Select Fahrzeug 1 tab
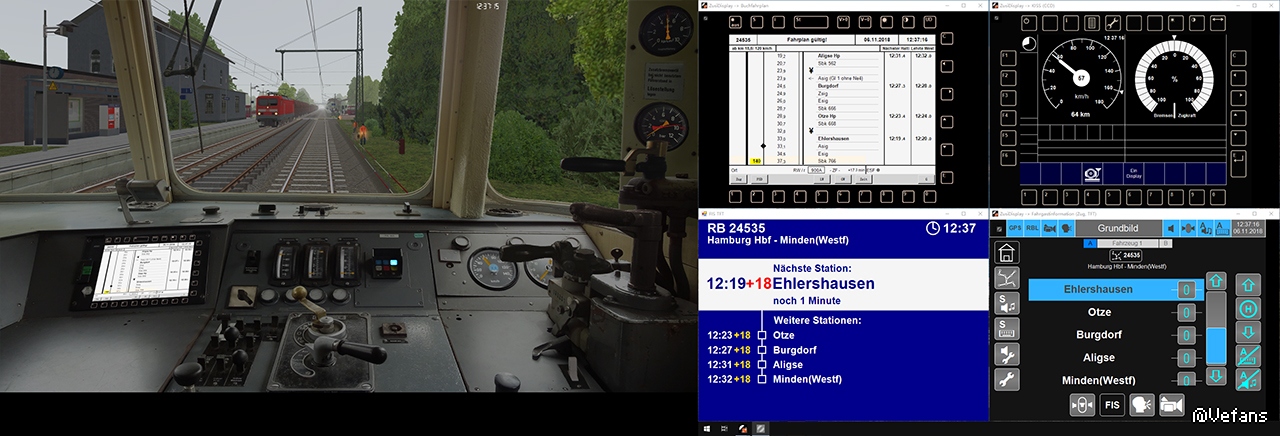 (1126, 243)
